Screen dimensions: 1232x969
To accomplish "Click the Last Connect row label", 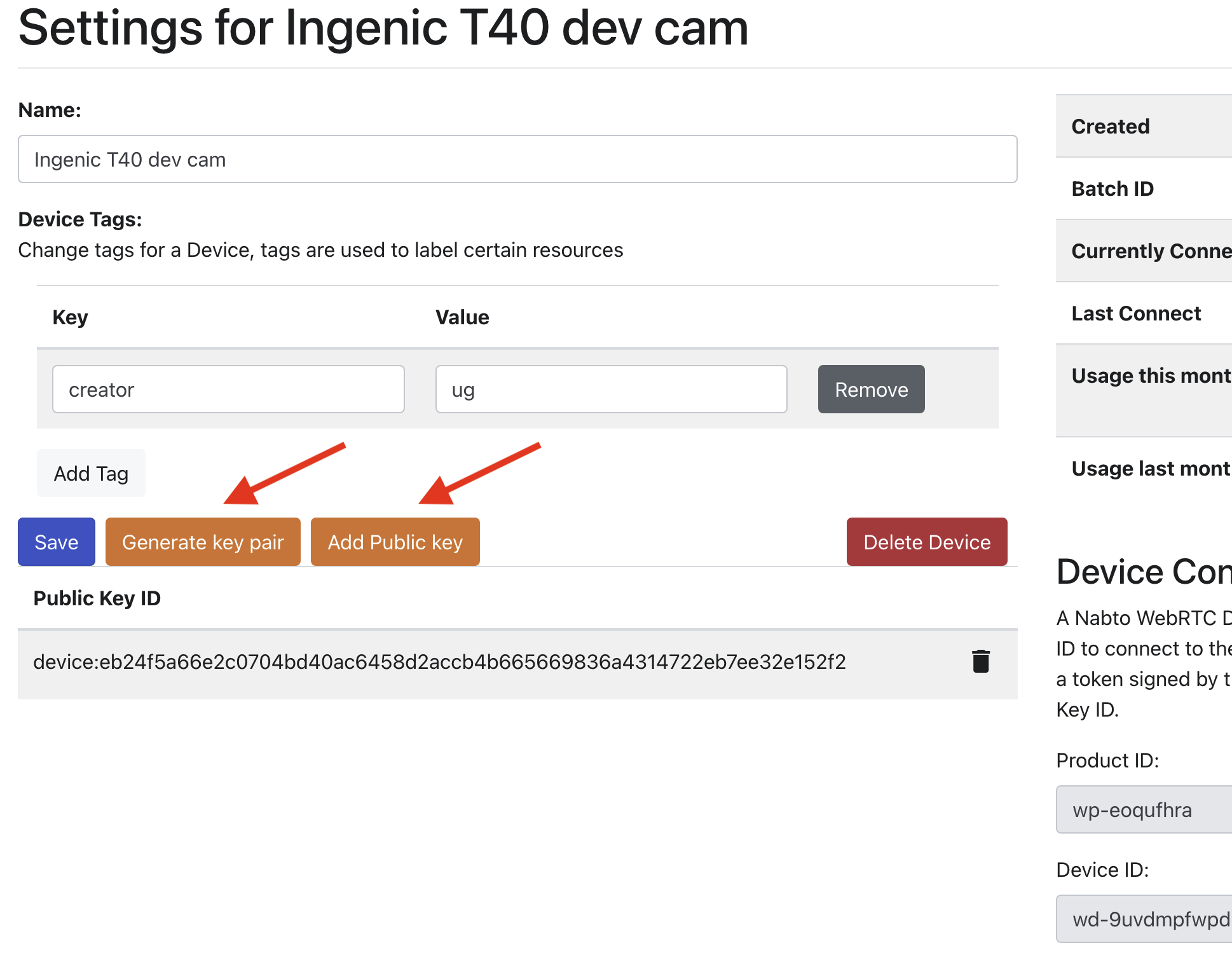I will pos(1136,313).
